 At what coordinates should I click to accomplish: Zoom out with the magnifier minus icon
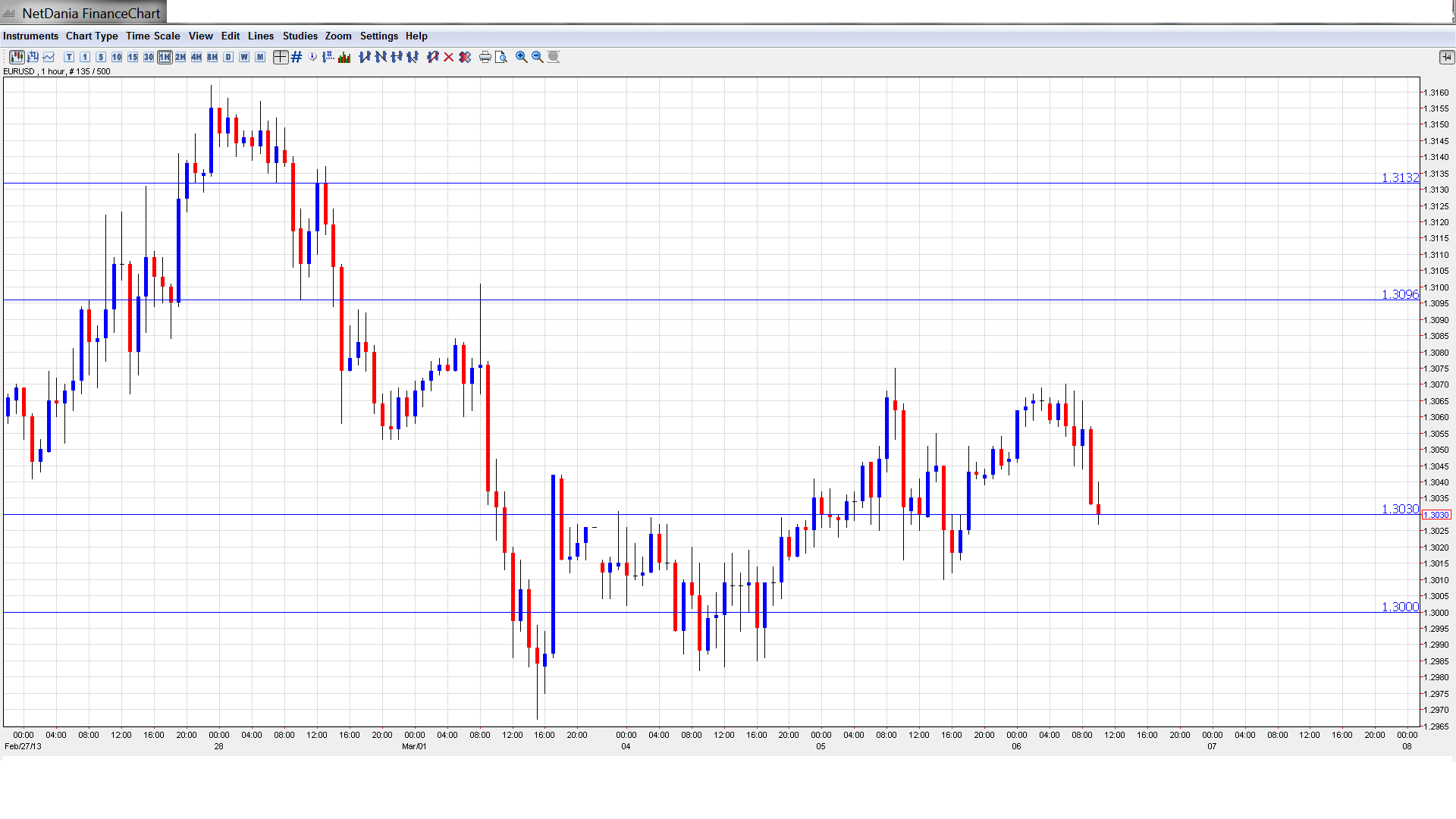click(x=538, y=57)
